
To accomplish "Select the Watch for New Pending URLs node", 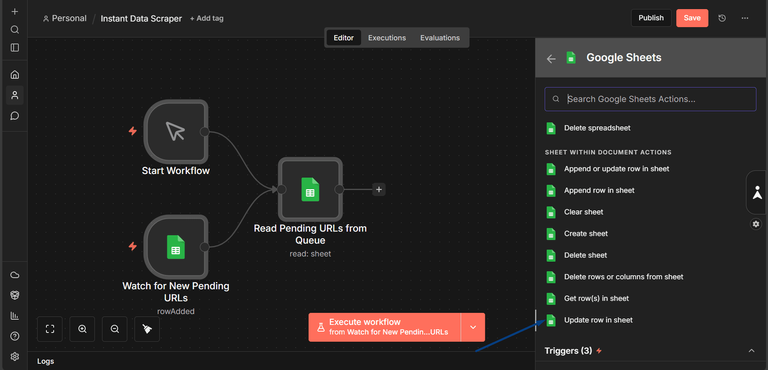I will click(x=176, y=247).
